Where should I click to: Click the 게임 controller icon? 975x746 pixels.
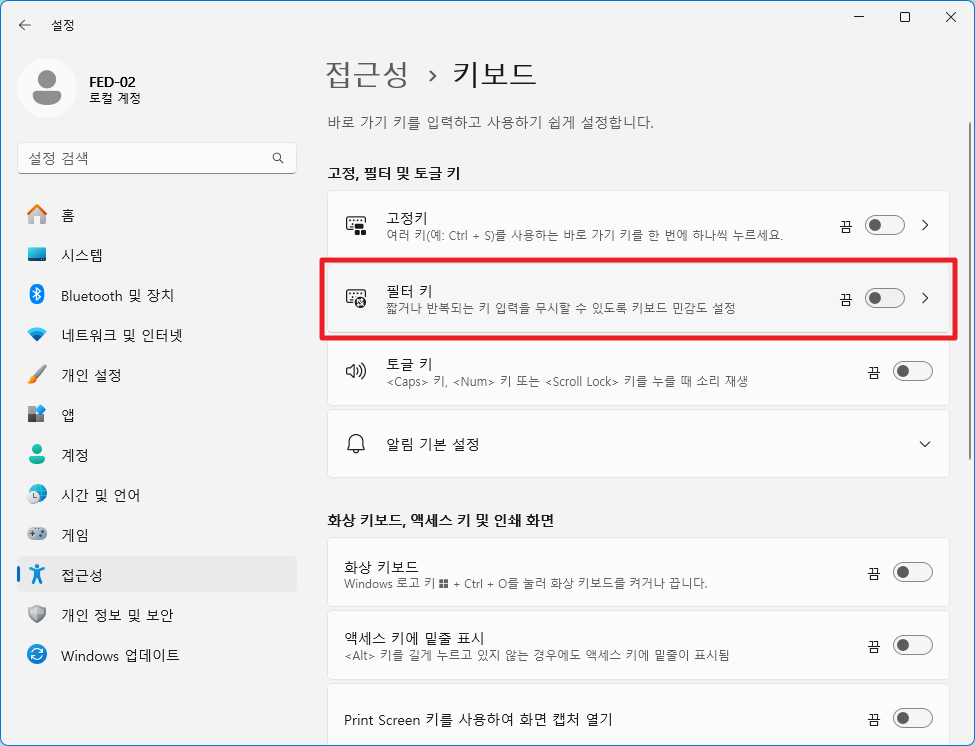[x=37, y=533]
